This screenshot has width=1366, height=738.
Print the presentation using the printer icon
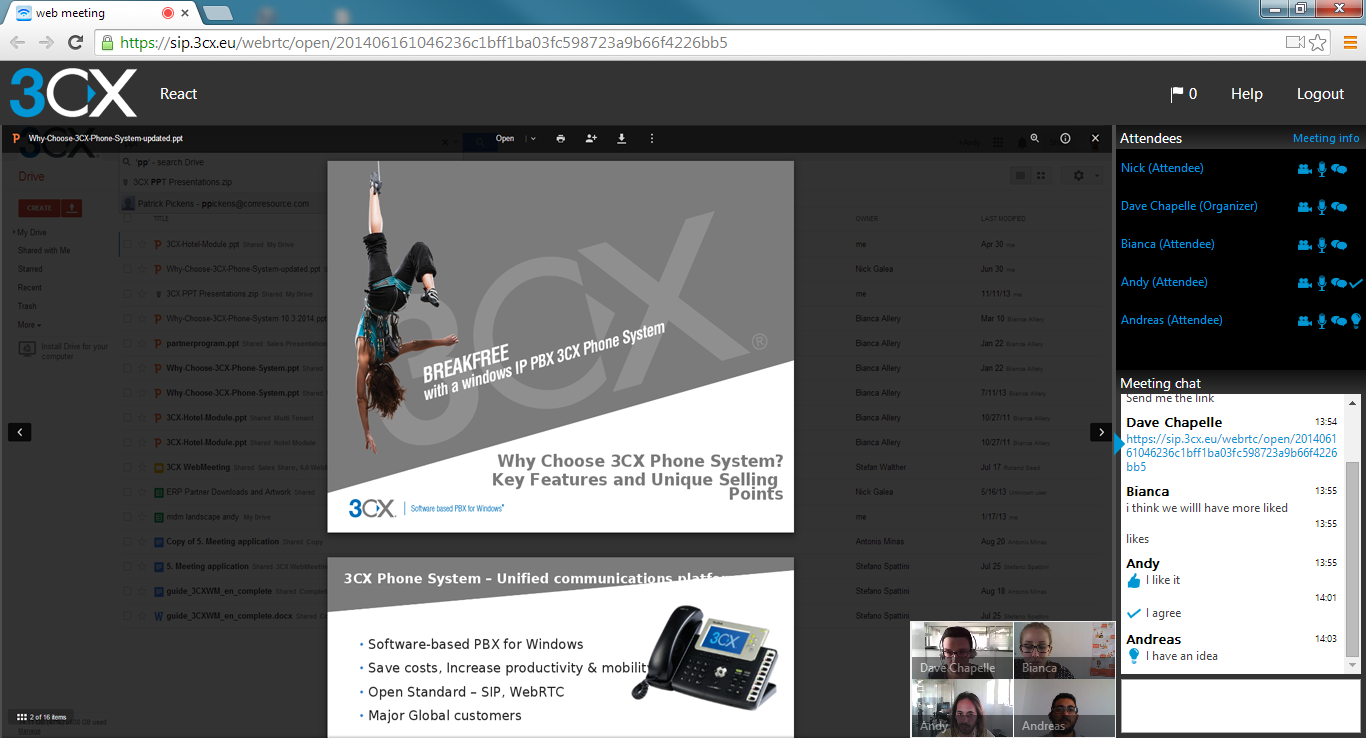pyautogui.click(x=561, y=139)
